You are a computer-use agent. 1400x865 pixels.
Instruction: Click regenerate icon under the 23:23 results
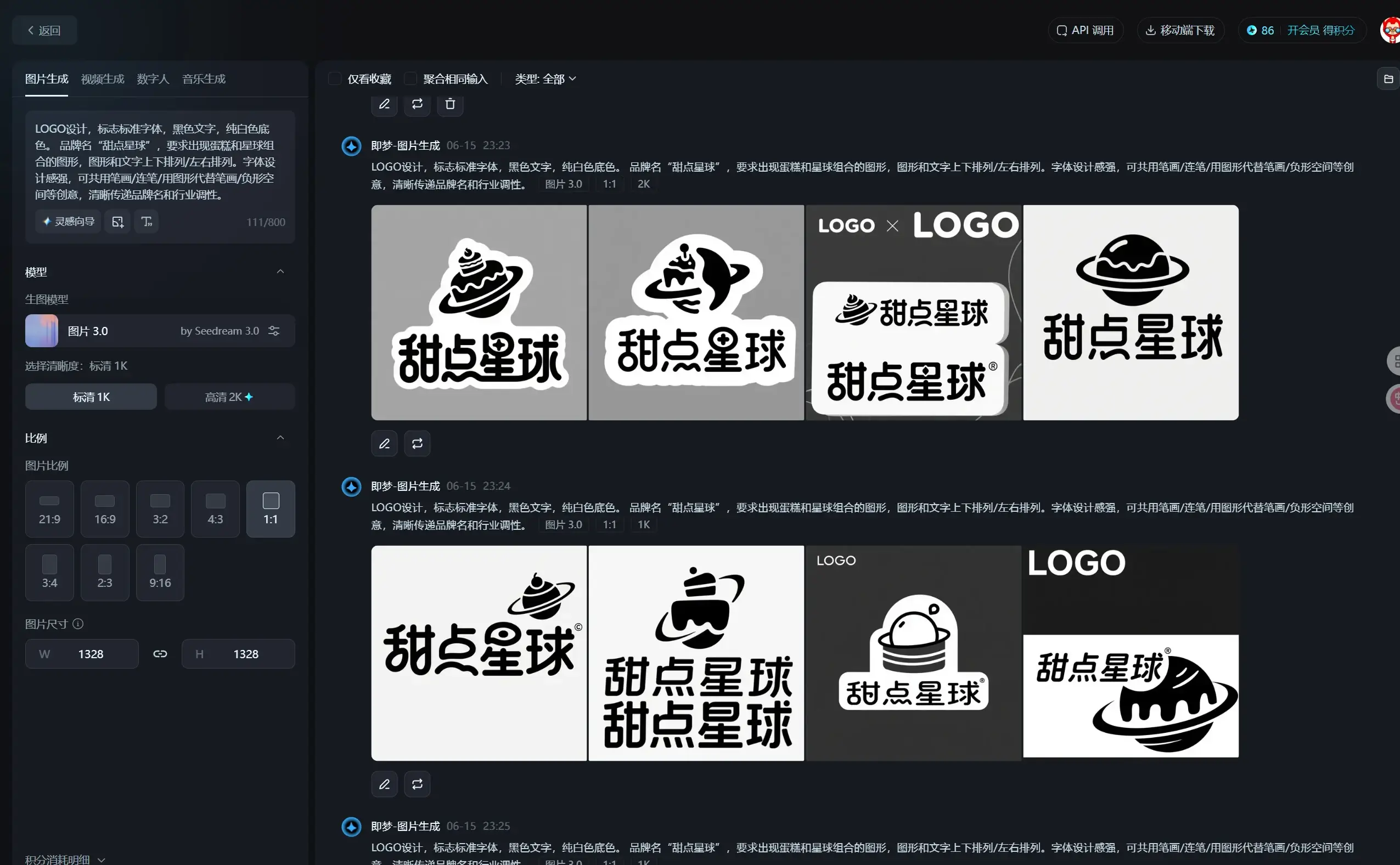(x=417, y=443)
